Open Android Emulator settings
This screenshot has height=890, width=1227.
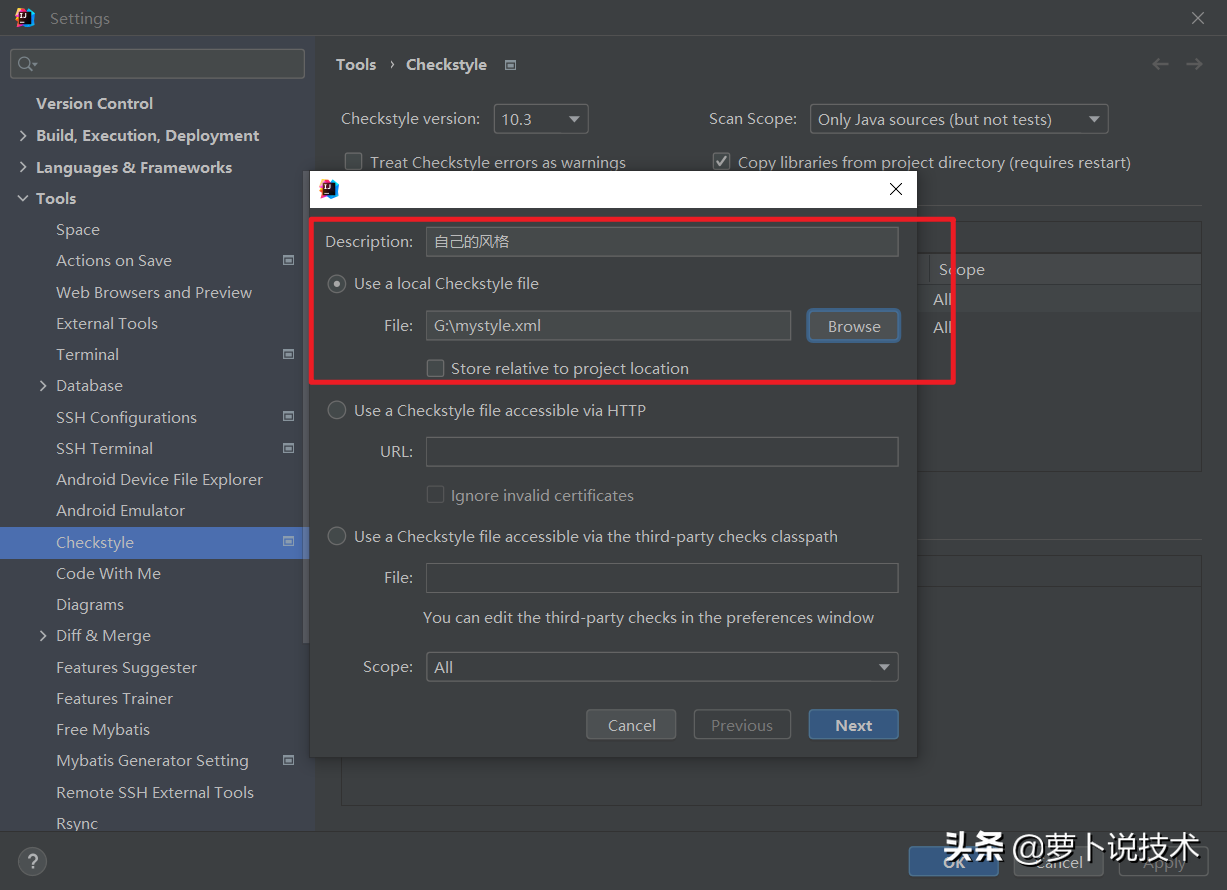pyautogui.click(x=120, y=510)
